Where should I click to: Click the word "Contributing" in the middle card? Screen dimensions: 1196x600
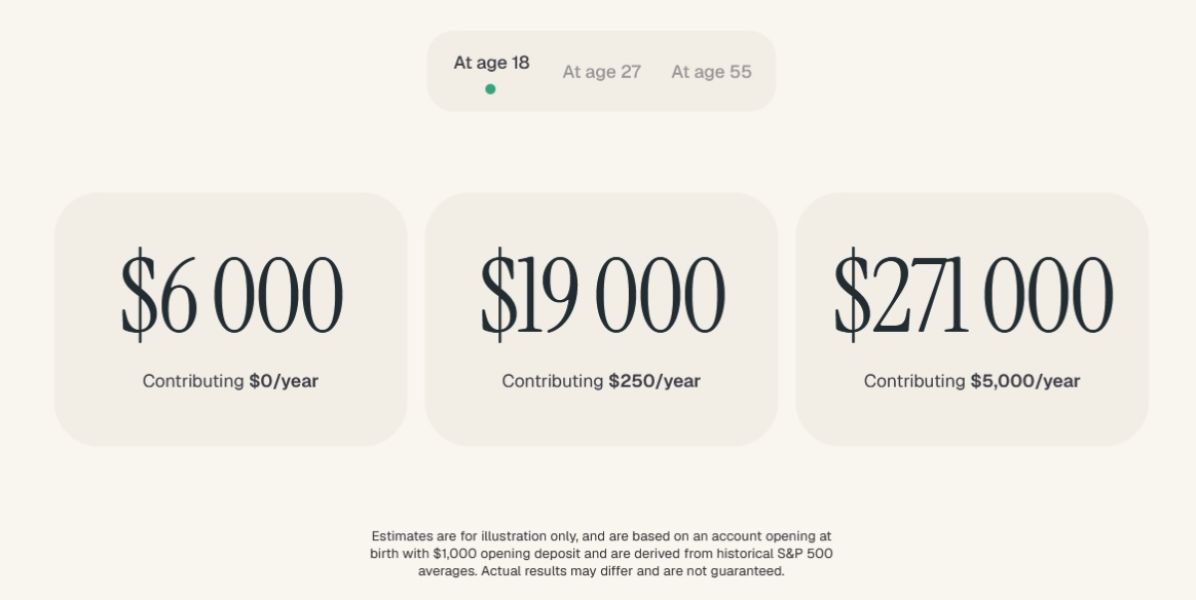tap(553, 381)
